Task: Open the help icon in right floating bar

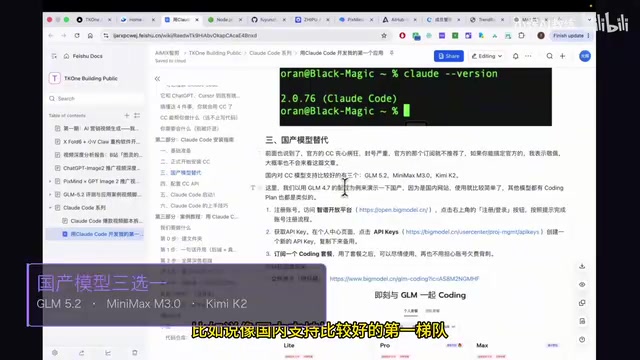Action: (x=582, y=340)
